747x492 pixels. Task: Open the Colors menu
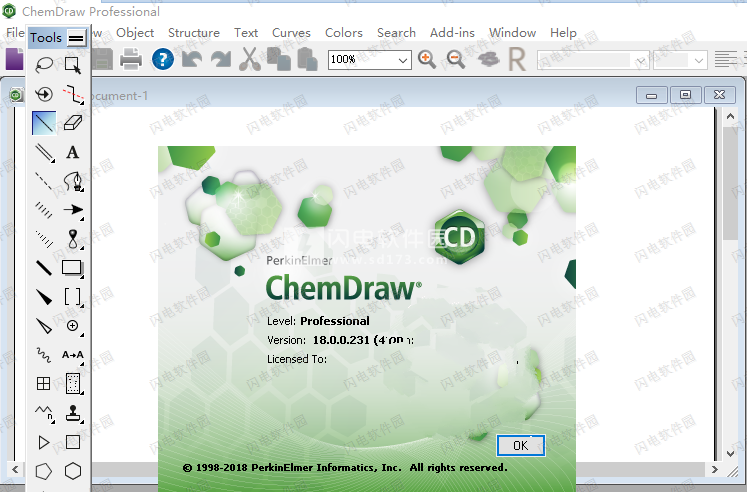(x=343, y=32)
